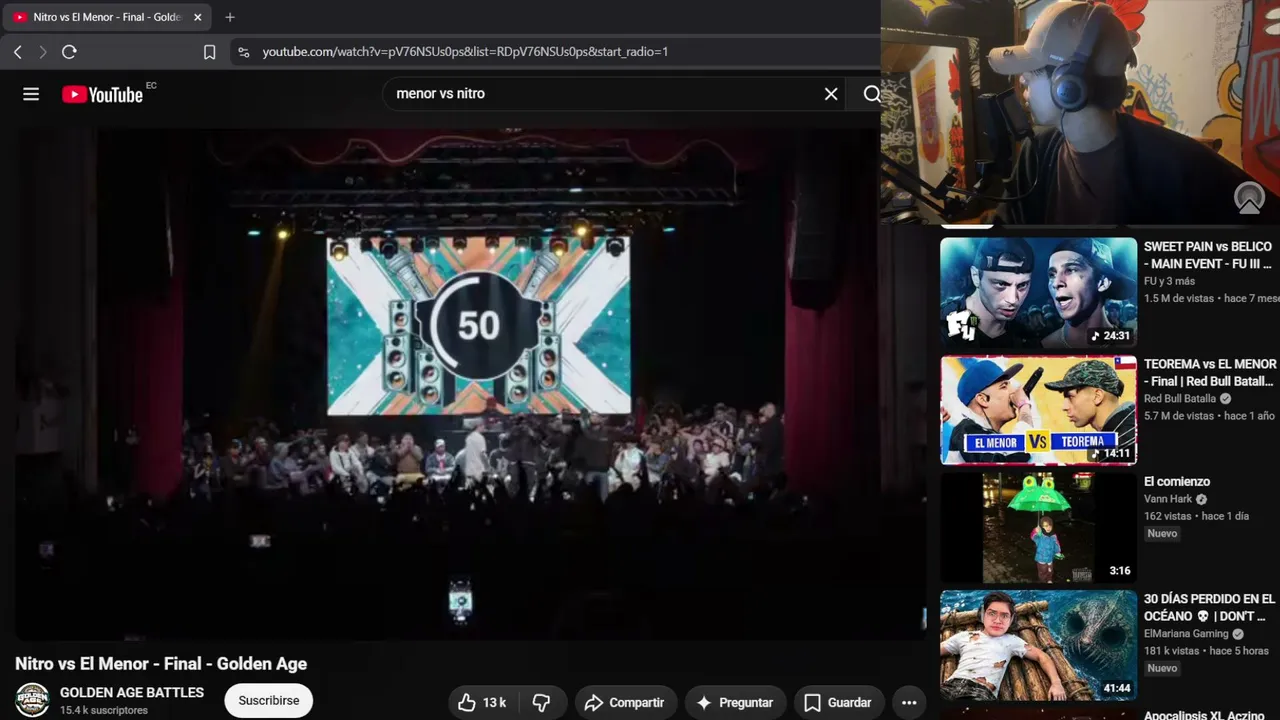Open a new browser tab

[x=230, y=17]
